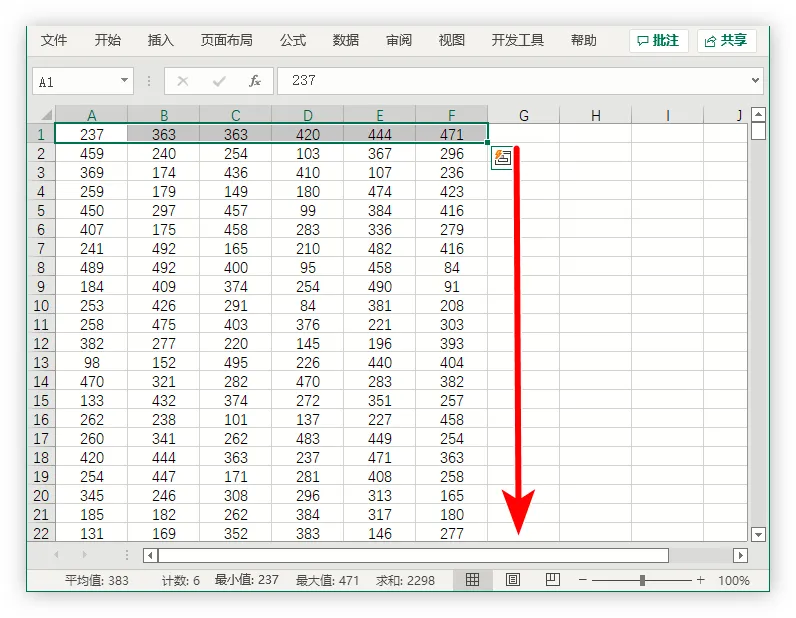Image resolution: width=796 pixels, height=618 pixels.
Task: Select the column H header
Action: (596, 115)
